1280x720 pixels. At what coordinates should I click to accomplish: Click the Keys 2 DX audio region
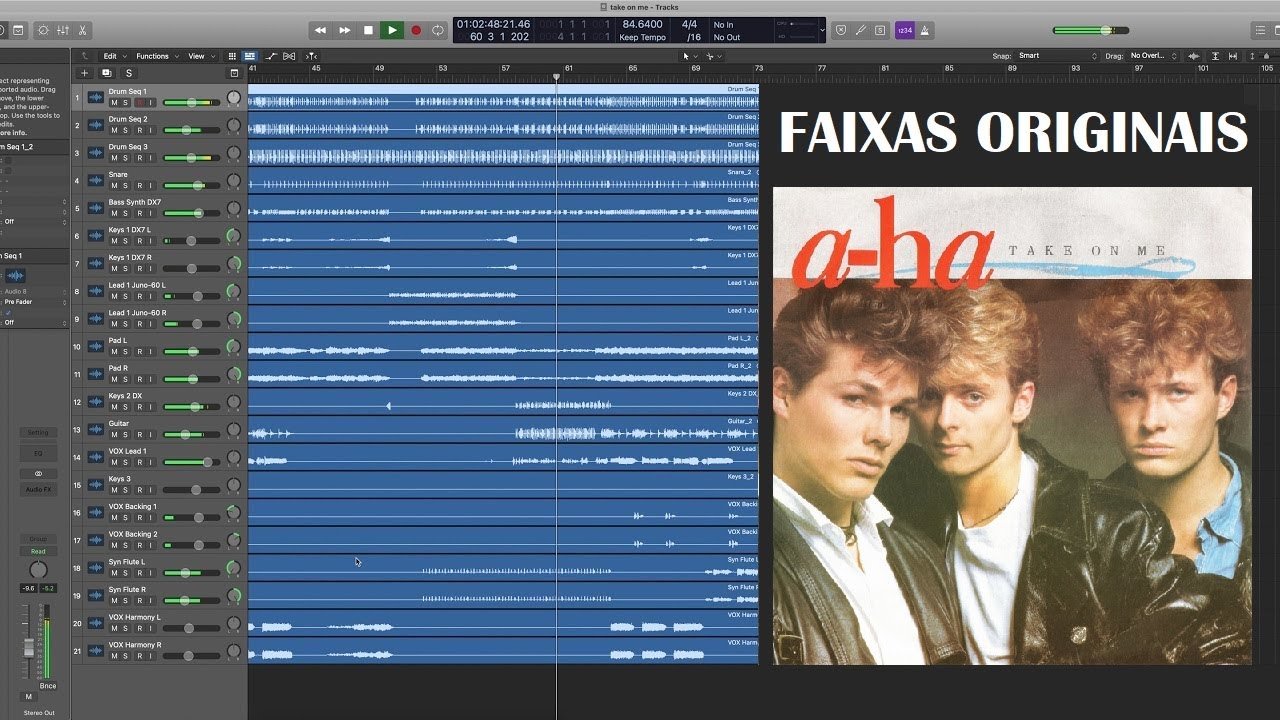[503, 403]
